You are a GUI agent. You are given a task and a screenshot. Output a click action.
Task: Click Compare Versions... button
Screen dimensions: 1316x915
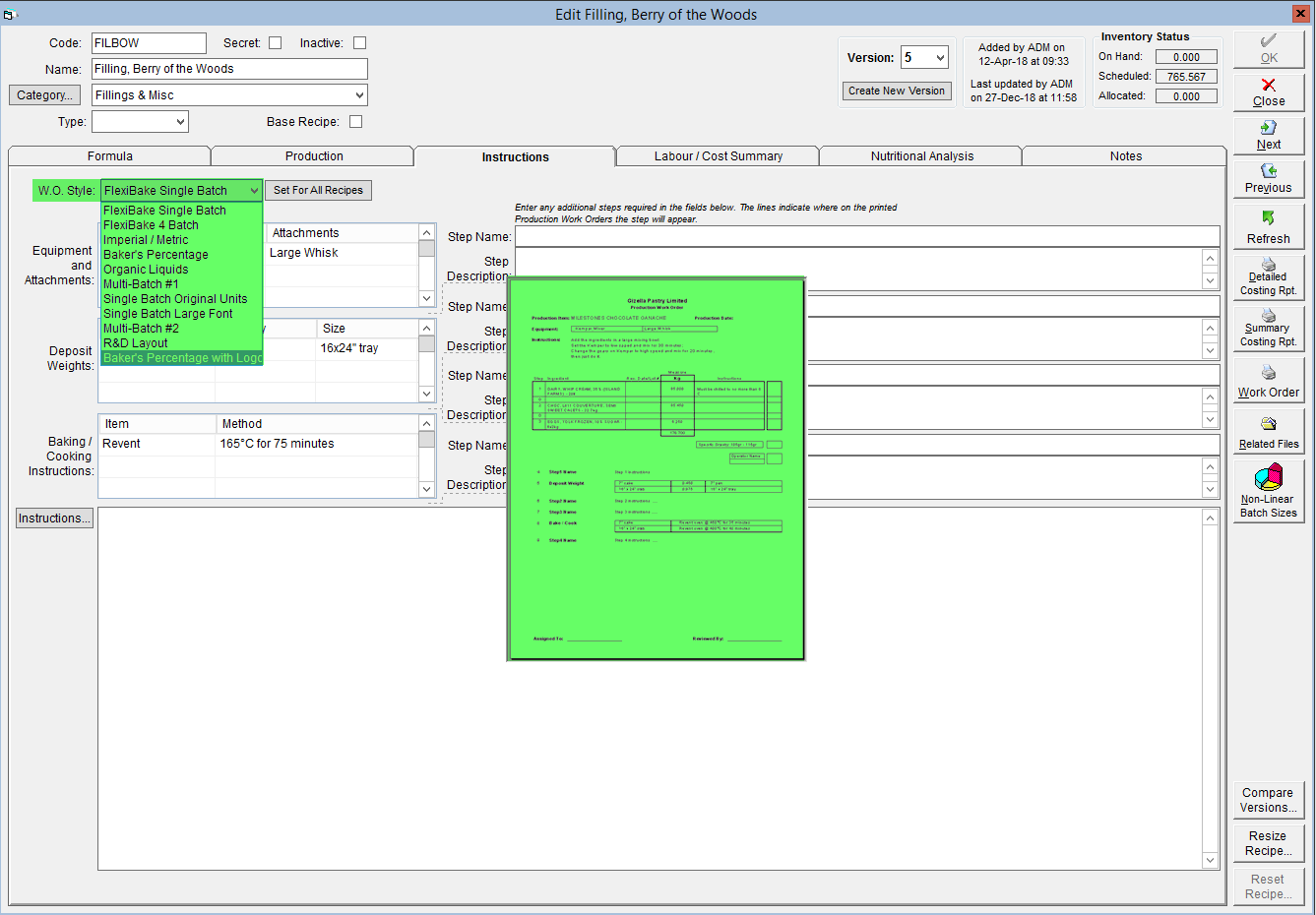1269,800
